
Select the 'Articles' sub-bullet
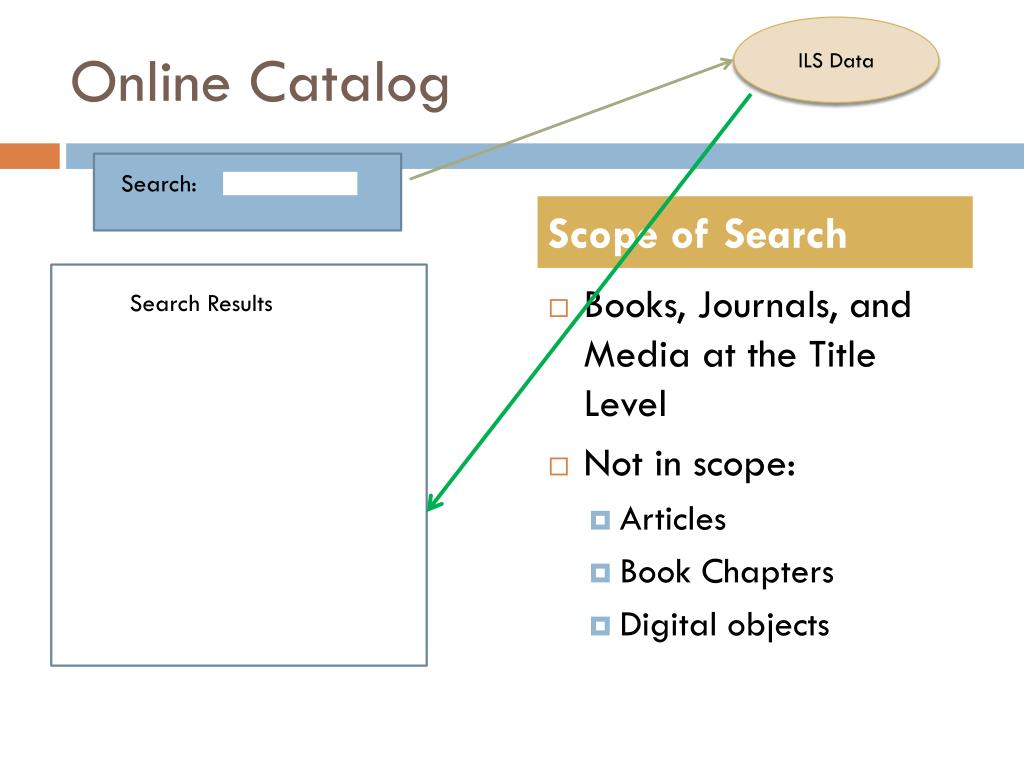coord(673,519)
